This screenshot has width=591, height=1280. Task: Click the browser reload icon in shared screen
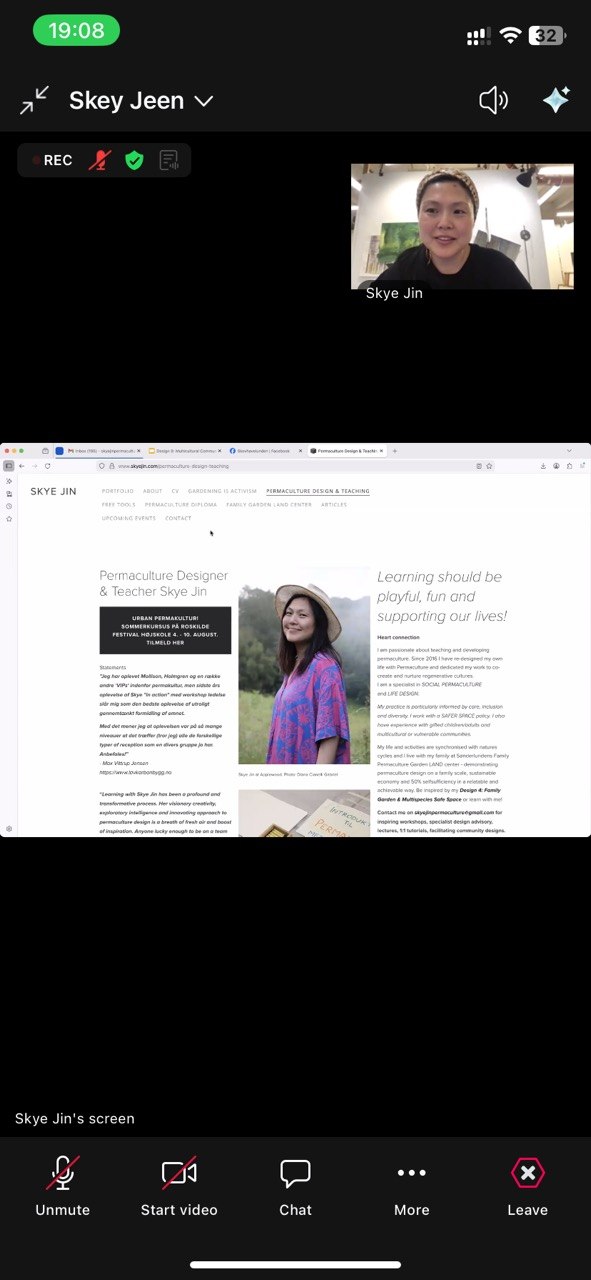tap(47, 466)
